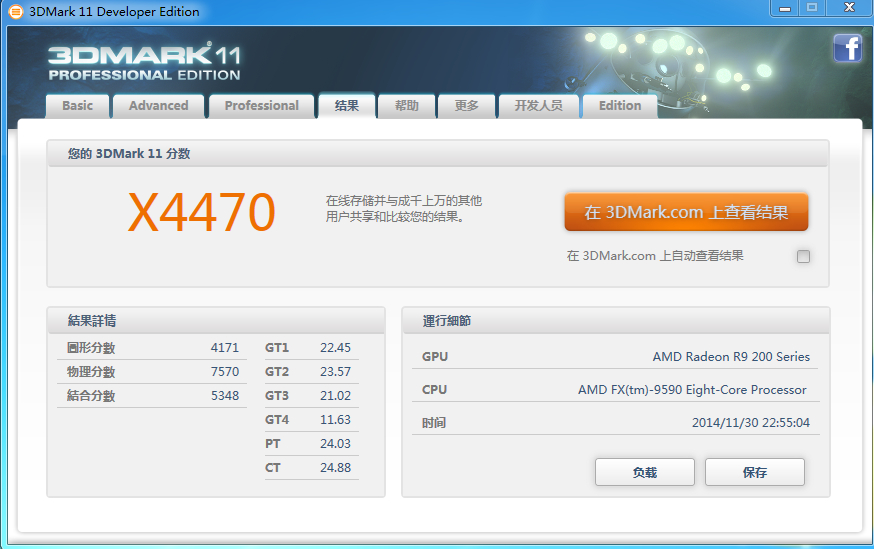Open the Facebook icon link
Image resolution: width=874 pixels, height=549 pixels.
tap(848, 48)
